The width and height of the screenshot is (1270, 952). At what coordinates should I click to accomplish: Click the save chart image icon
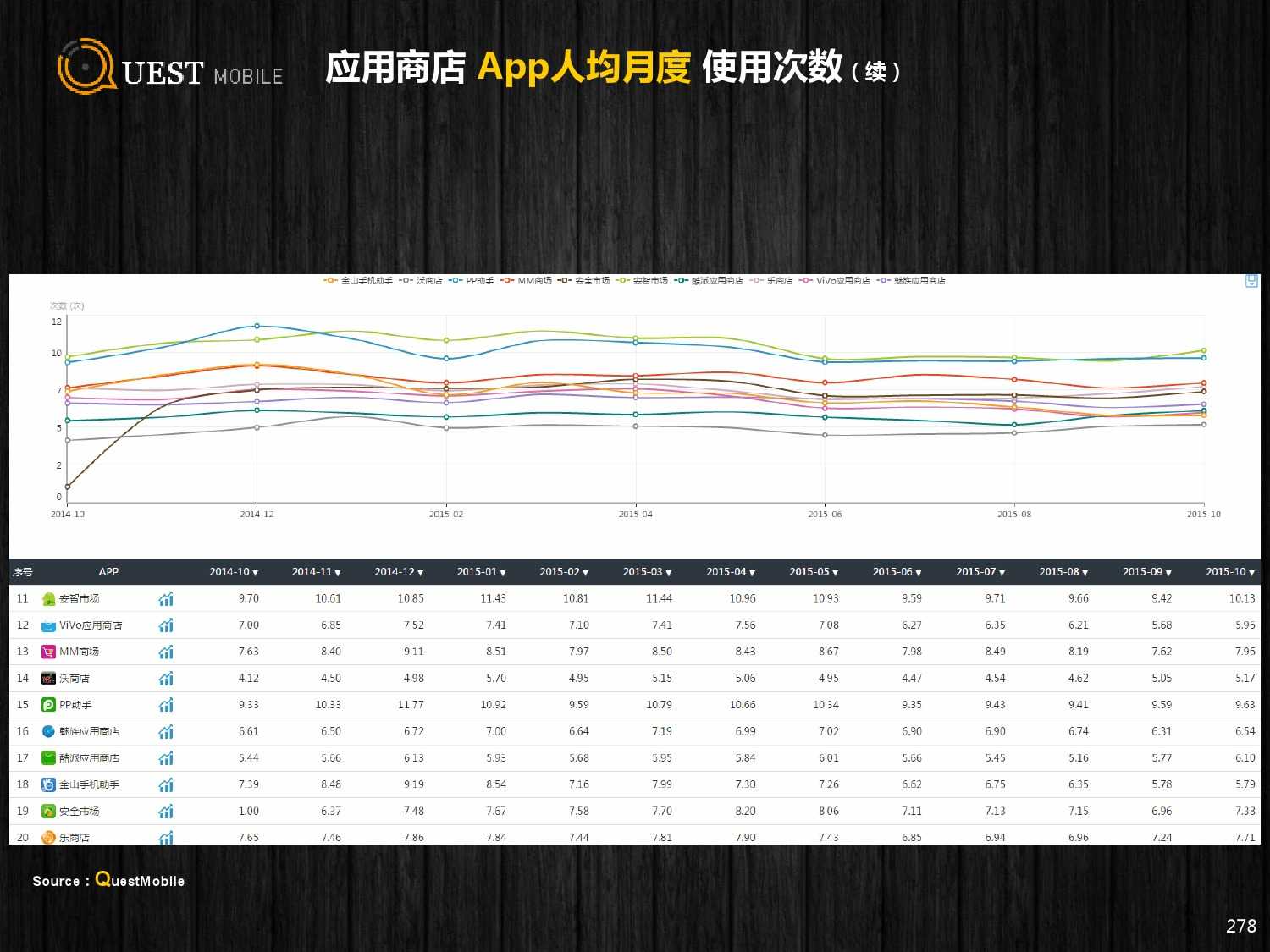pos(1251,281)
